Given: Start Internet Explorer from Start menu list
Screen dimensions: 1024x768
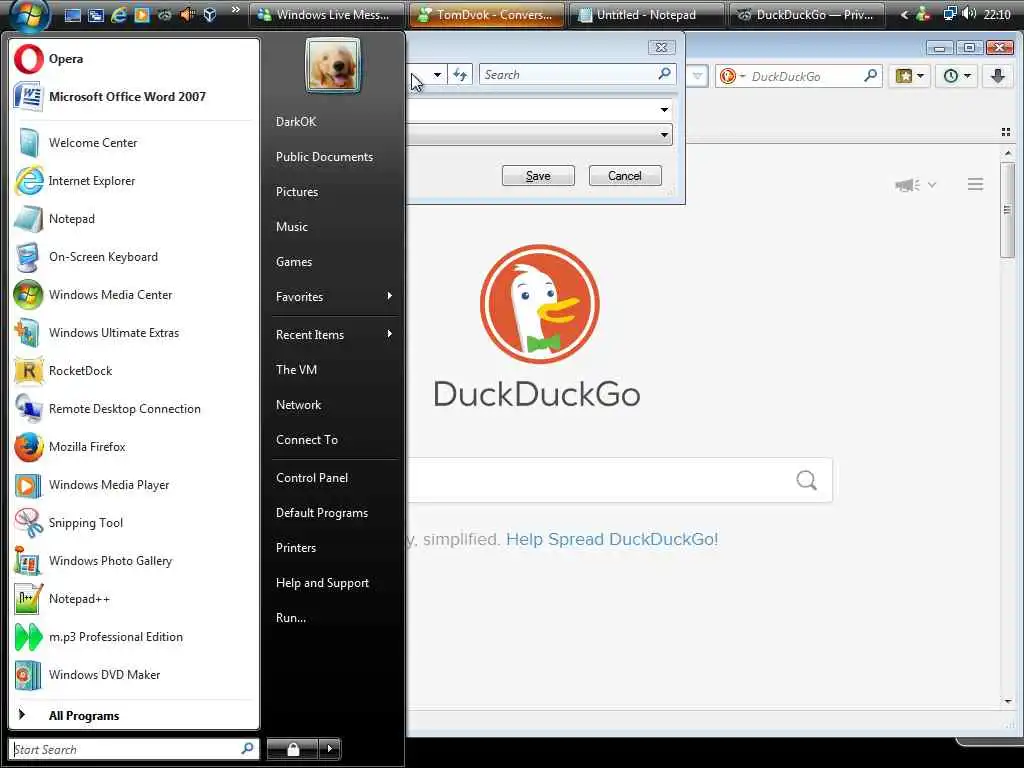Looking at the screenshot, I should [x=133, y=180].
